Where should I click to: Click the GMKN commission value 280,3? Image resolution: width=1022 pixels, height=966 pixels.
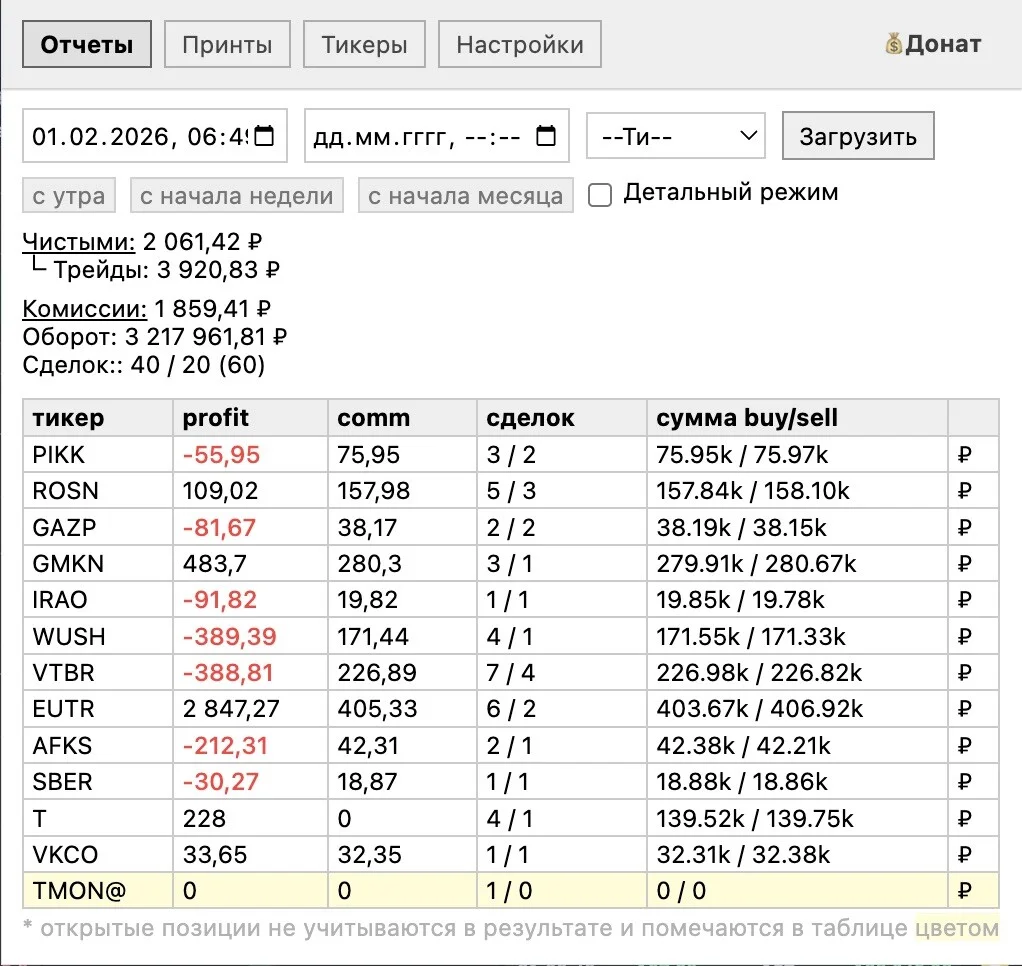click(370, 564)
